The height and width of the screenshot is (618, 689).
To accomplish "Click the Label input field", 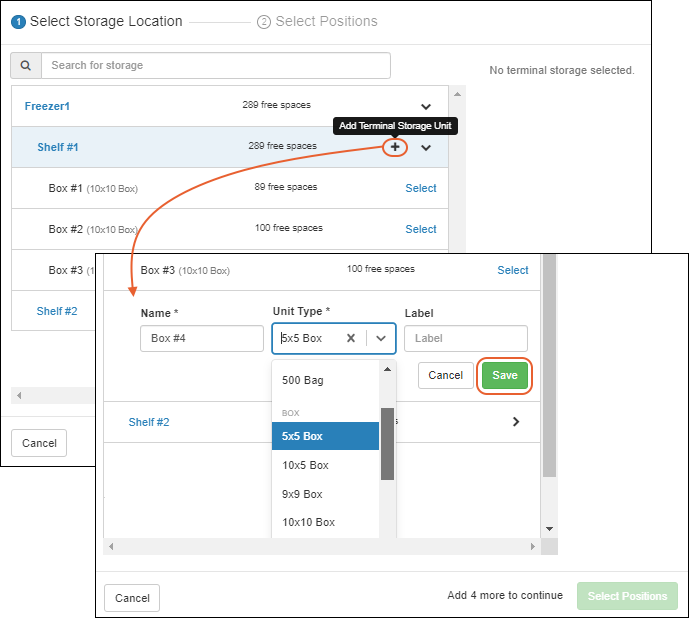I will (x=465, y=338).
